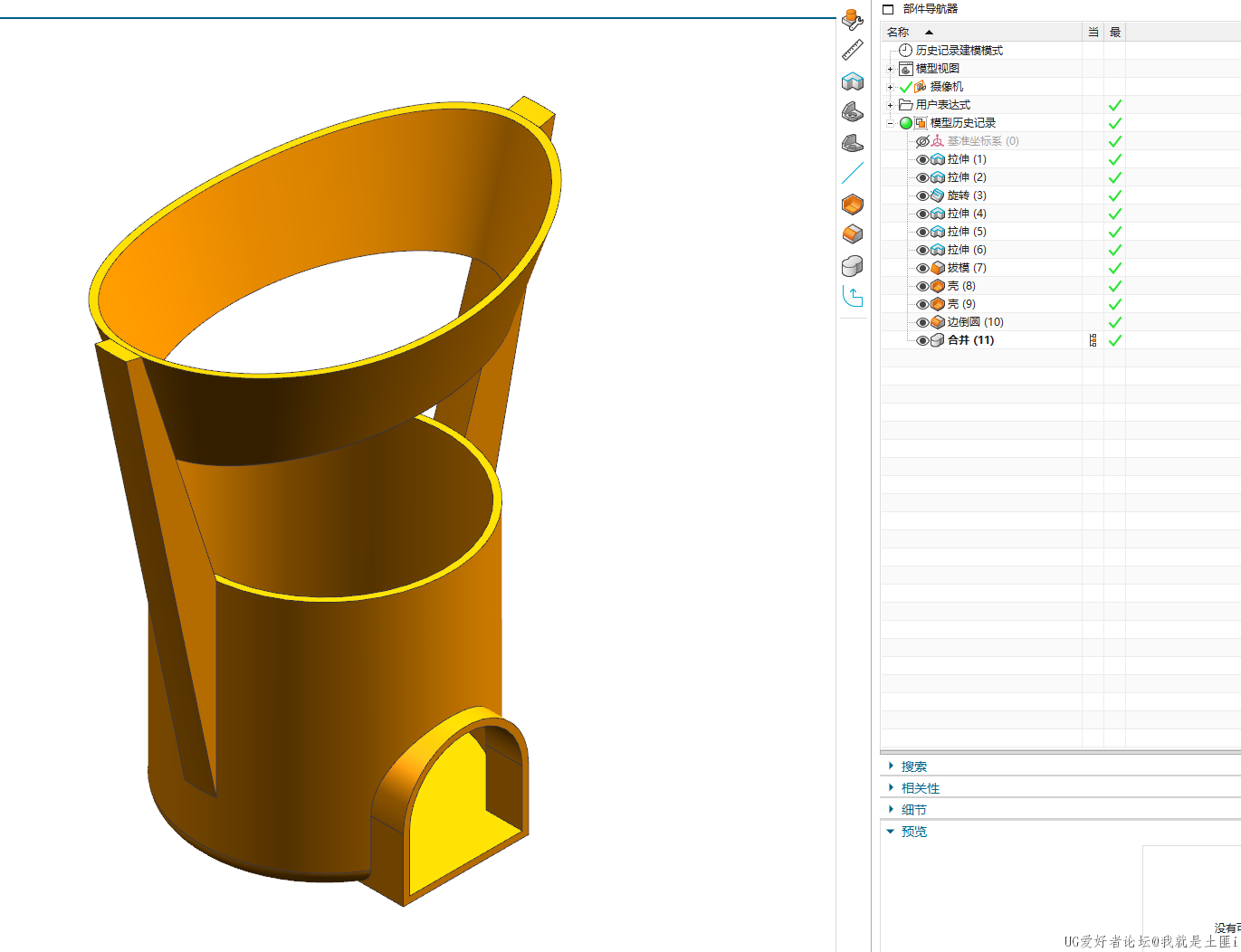Click the 最 column header
1241x952 pixels.
click(x=1115, y=33)
